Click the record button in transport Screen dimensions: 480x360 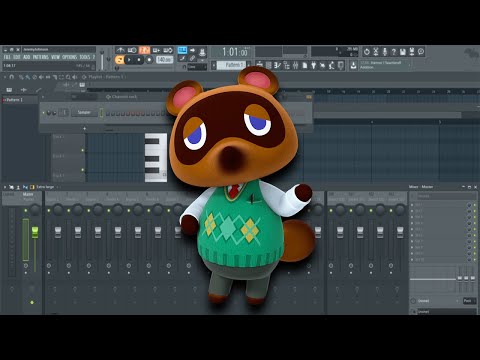click(x=149, y=60)
